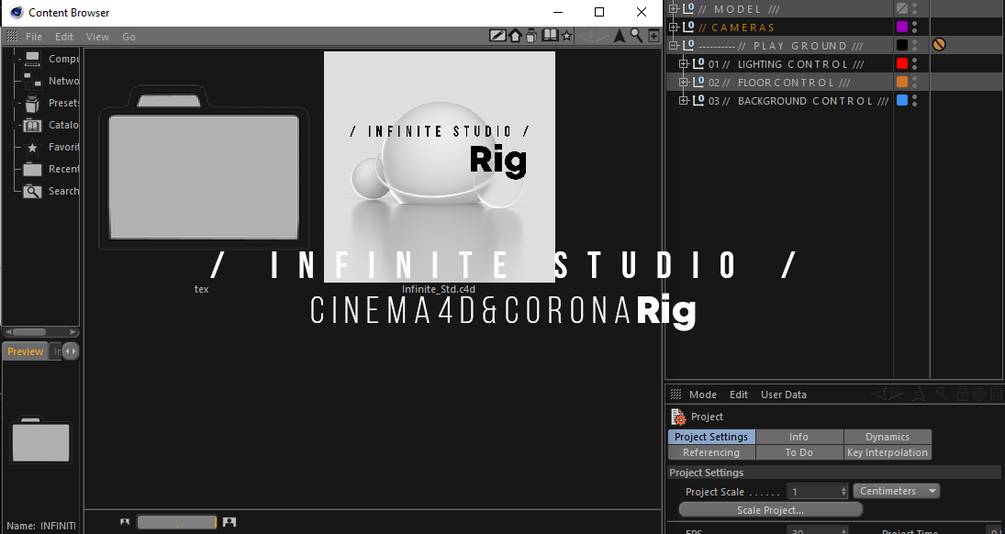Screen dimensions: 1005x534
Task: Select Search Results in the browser sidebar
Action: pos(51,191)
